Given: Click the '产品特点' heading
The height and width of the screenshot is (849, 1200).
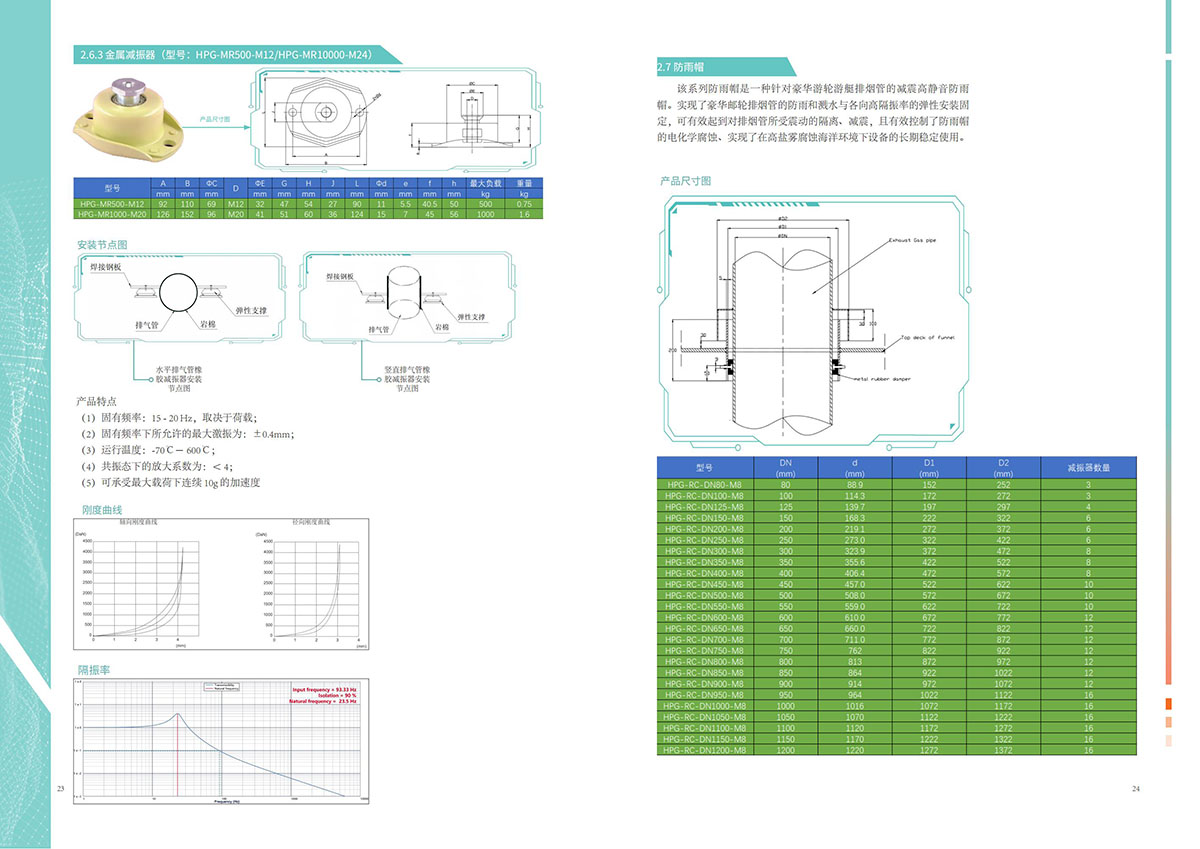Looking at the screenshot, I should [x=98, y=400].
